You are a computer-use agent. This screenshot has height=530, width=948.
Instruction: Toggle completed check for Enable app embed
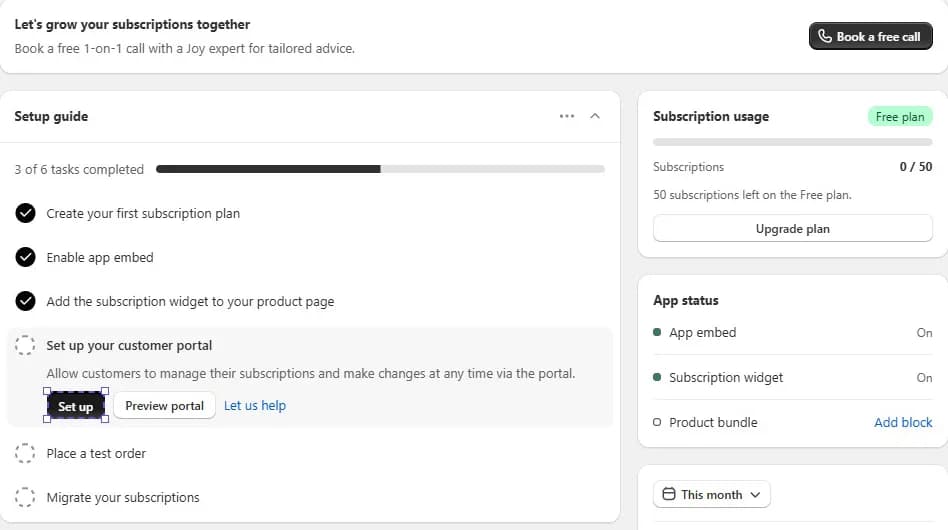click(25, 257)
